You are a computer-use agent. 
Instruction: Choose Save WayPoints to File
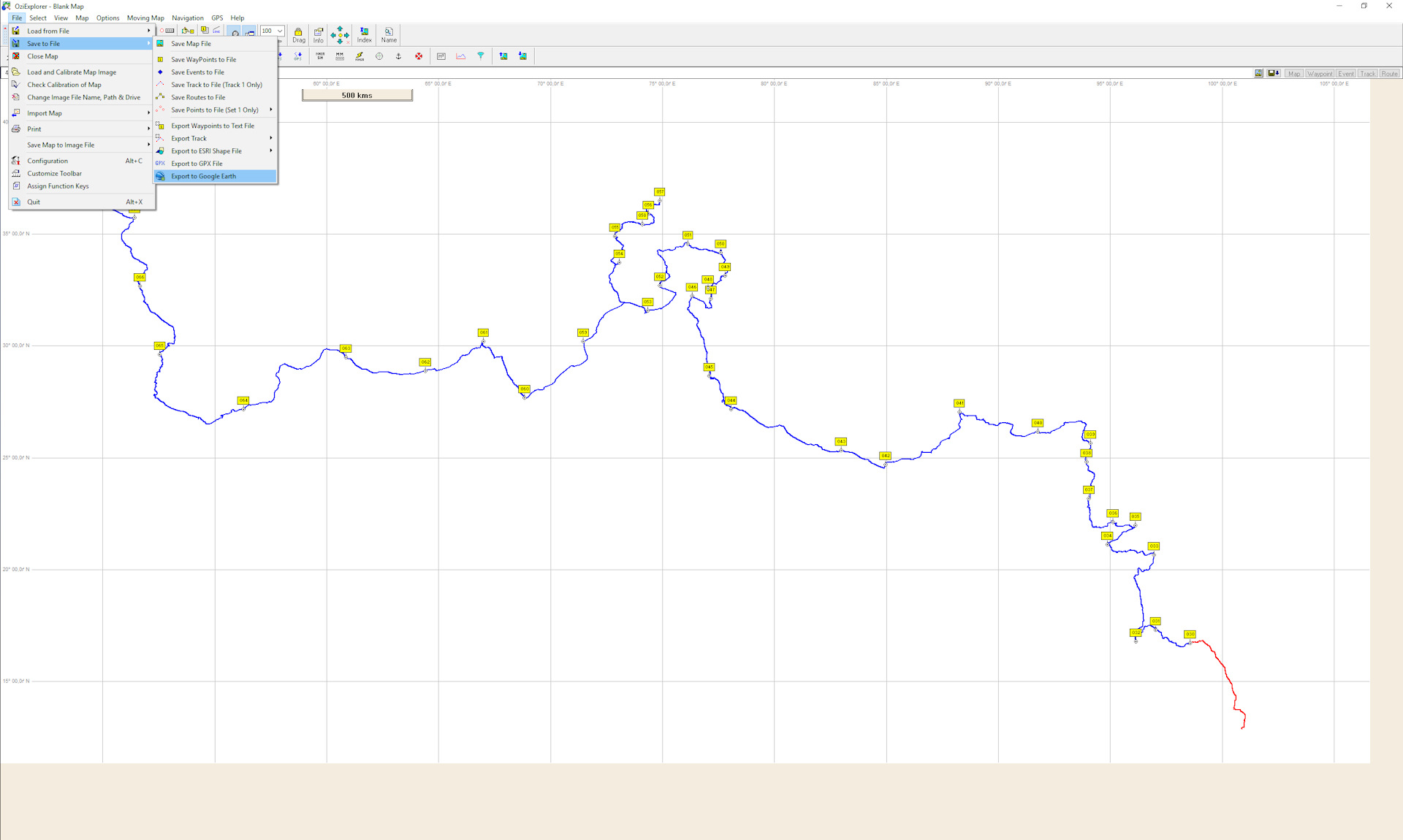(203, 60)
